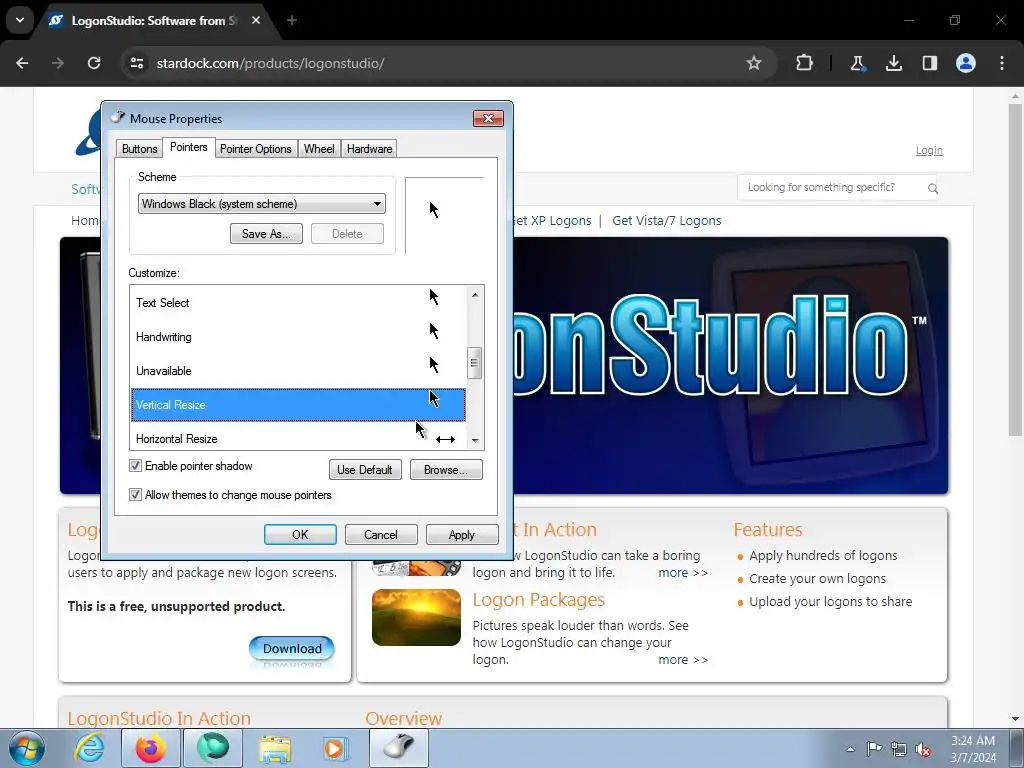Click the Browse... button
Screen dimensions: 1024x768
(446, 470)
